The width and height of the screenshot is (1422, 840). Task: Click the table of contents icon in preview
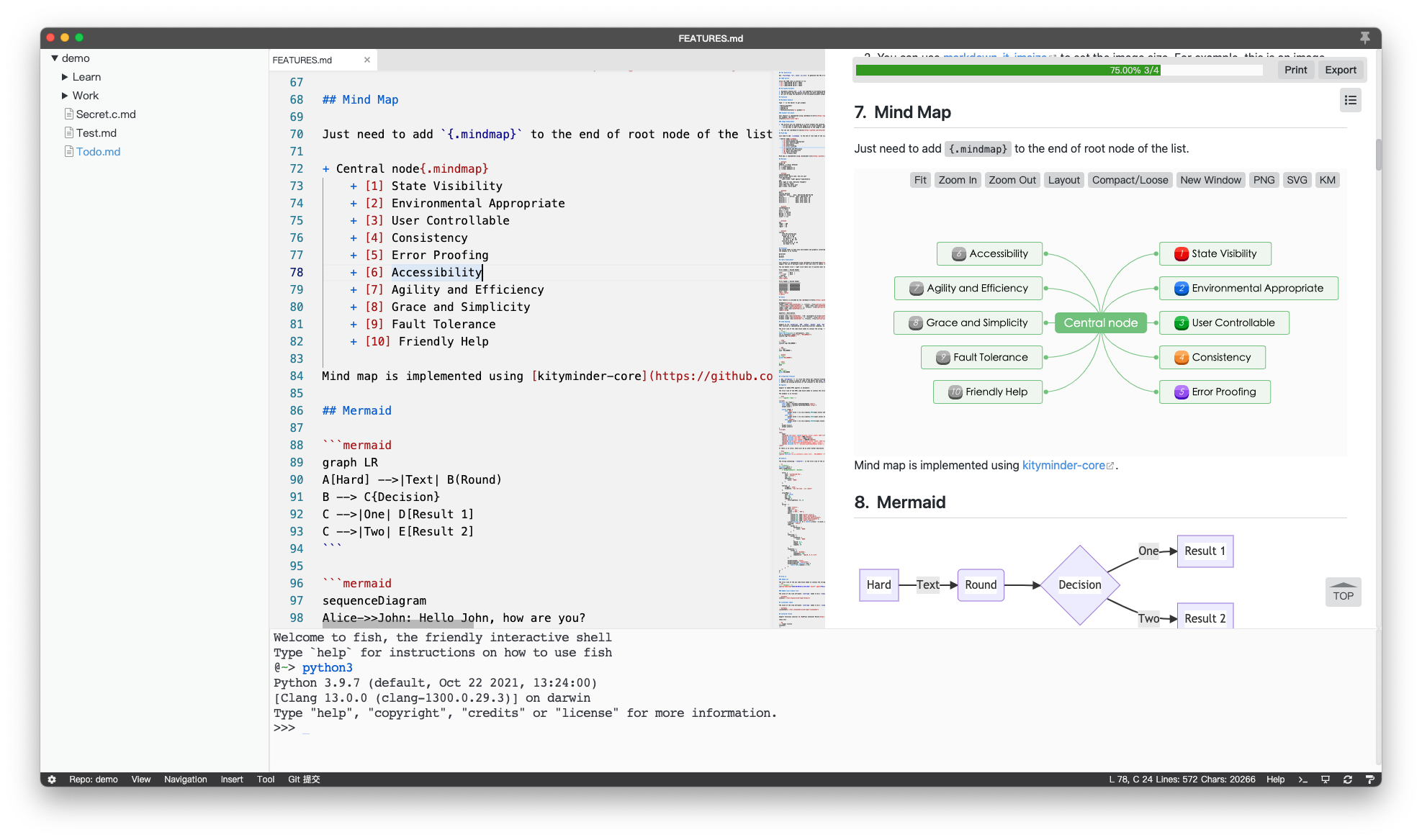(x=1349, y=99)
